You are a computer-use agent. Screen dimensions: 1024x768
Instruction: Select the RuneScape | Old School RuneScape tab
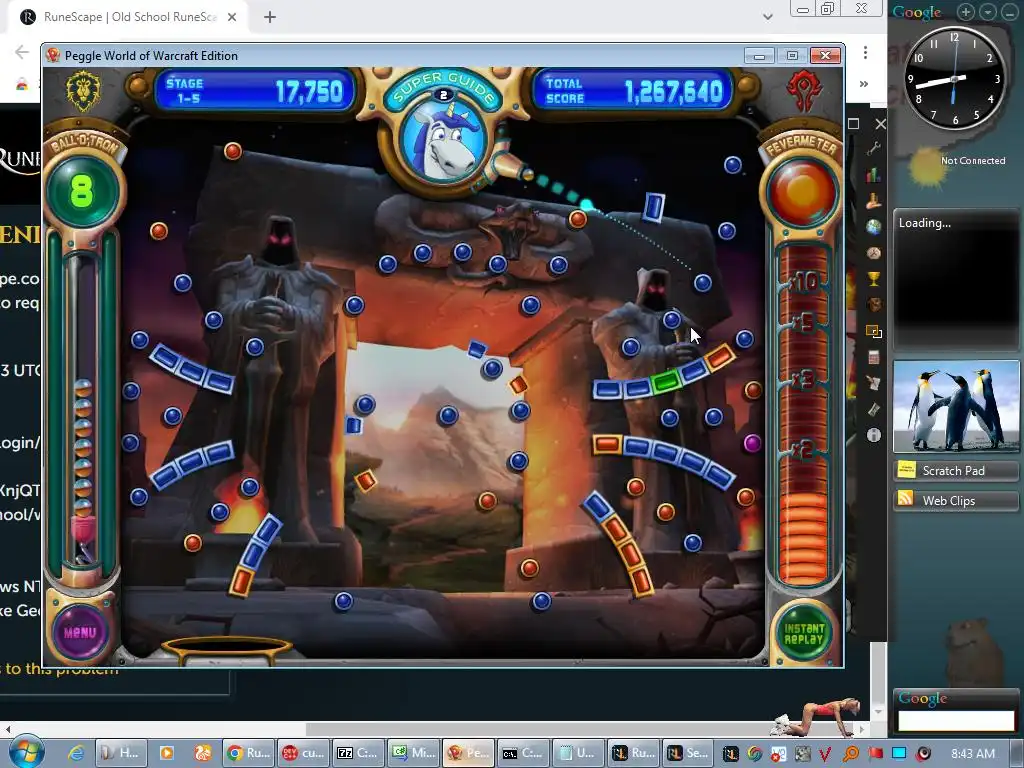[x=129, y=17]
